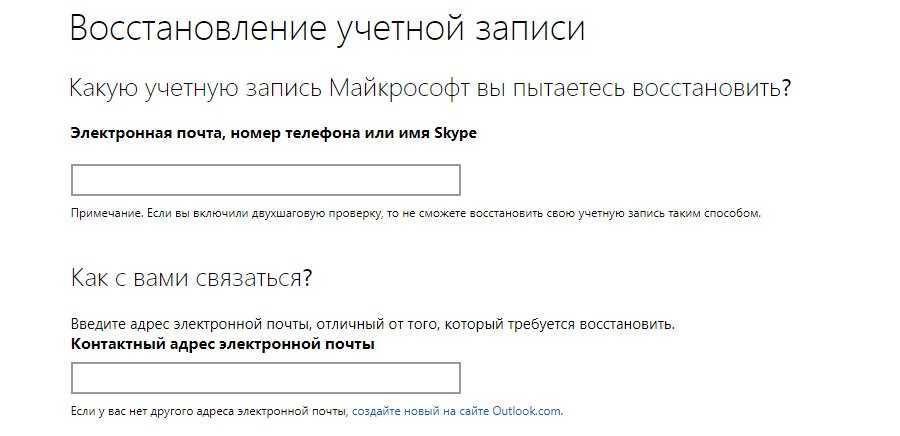The width and height of the screenshot is (900, 436).
Task: Click the 'Введите адрес электронной почты' instruction text
Action: point(373,325)
